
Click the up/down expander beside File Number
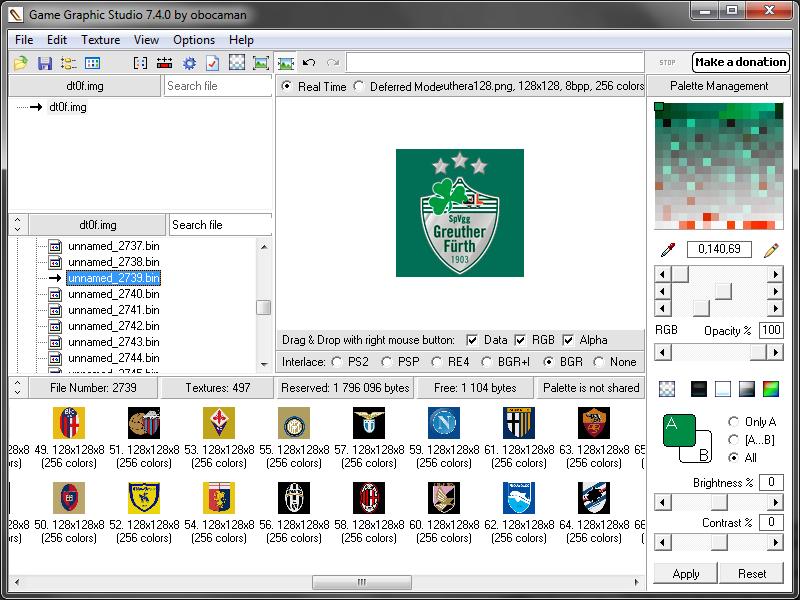pyautogui.click(x=18, y=388)
